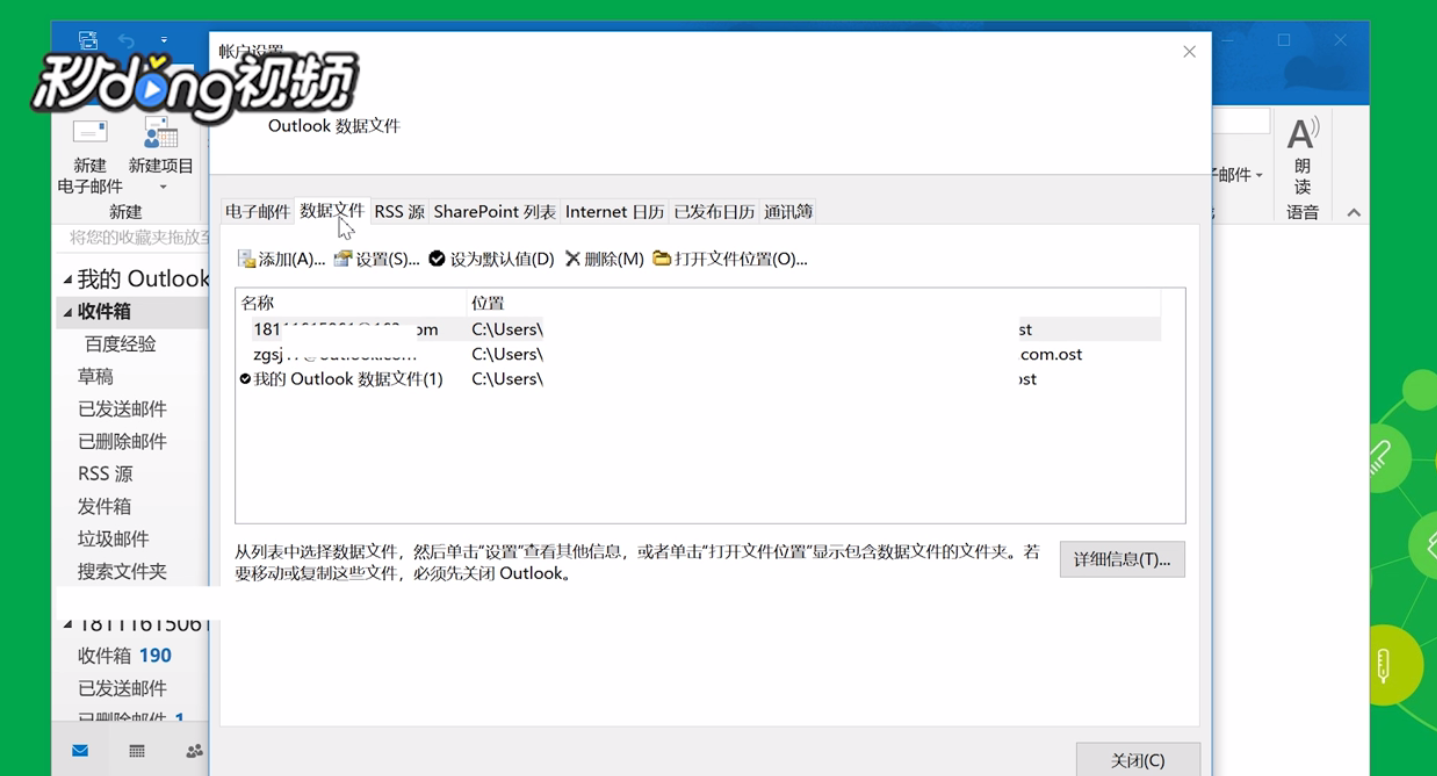Open the 收件箱 190 folder
Viewport: 1437px width, 776px height.
(124, 656)
